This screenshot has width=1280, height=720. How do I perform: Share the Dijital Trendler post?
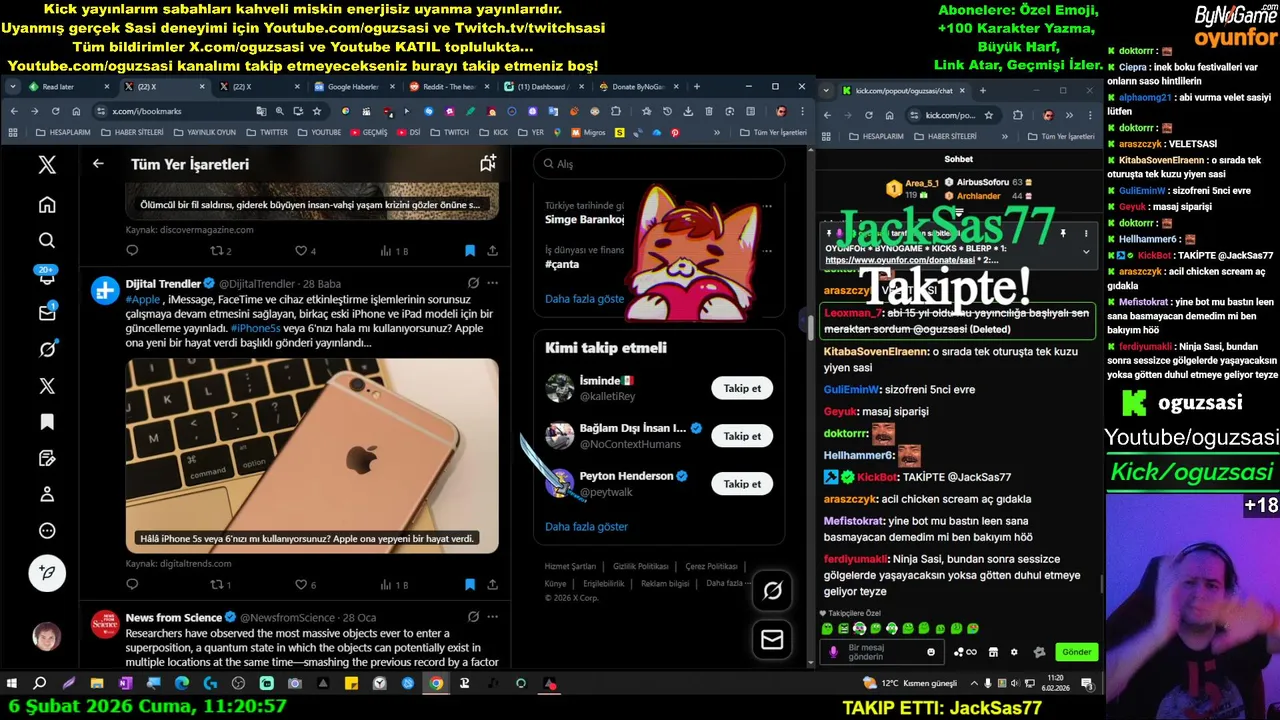[x=492, y=584]
